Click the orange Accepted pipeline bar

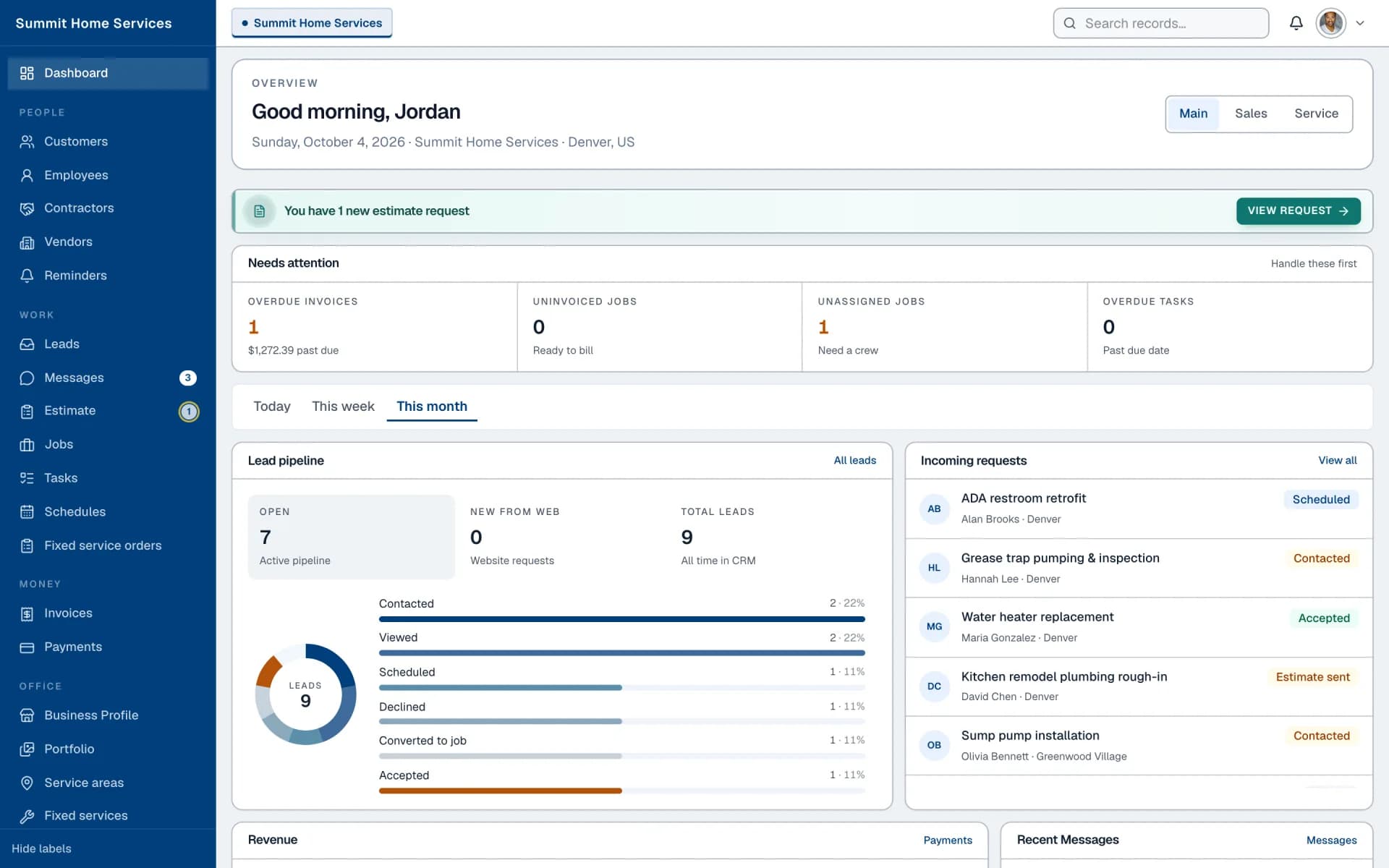(x=500, y=791)
